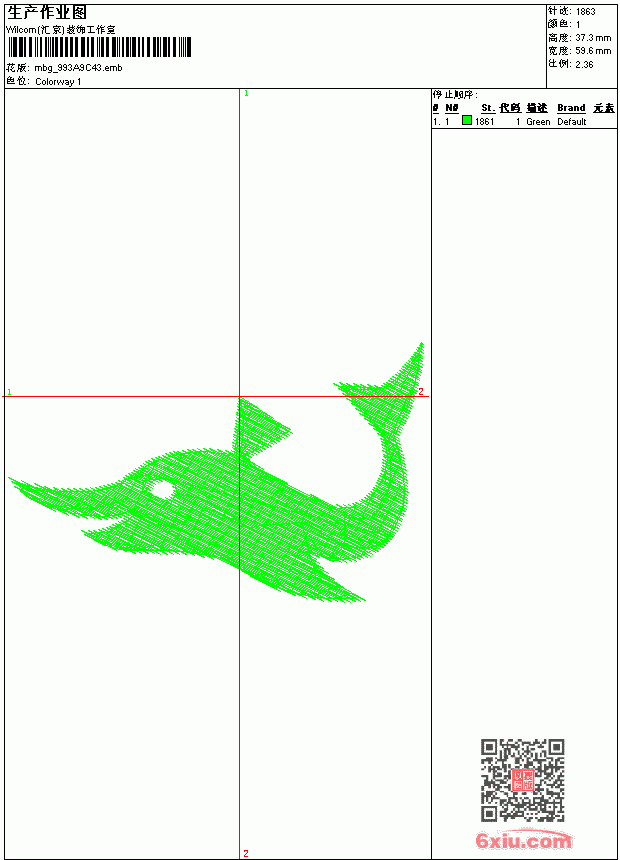Click the red marker 2 at bottom line
This screenshot has width=620, height=860.
click(x=246, y=853)
